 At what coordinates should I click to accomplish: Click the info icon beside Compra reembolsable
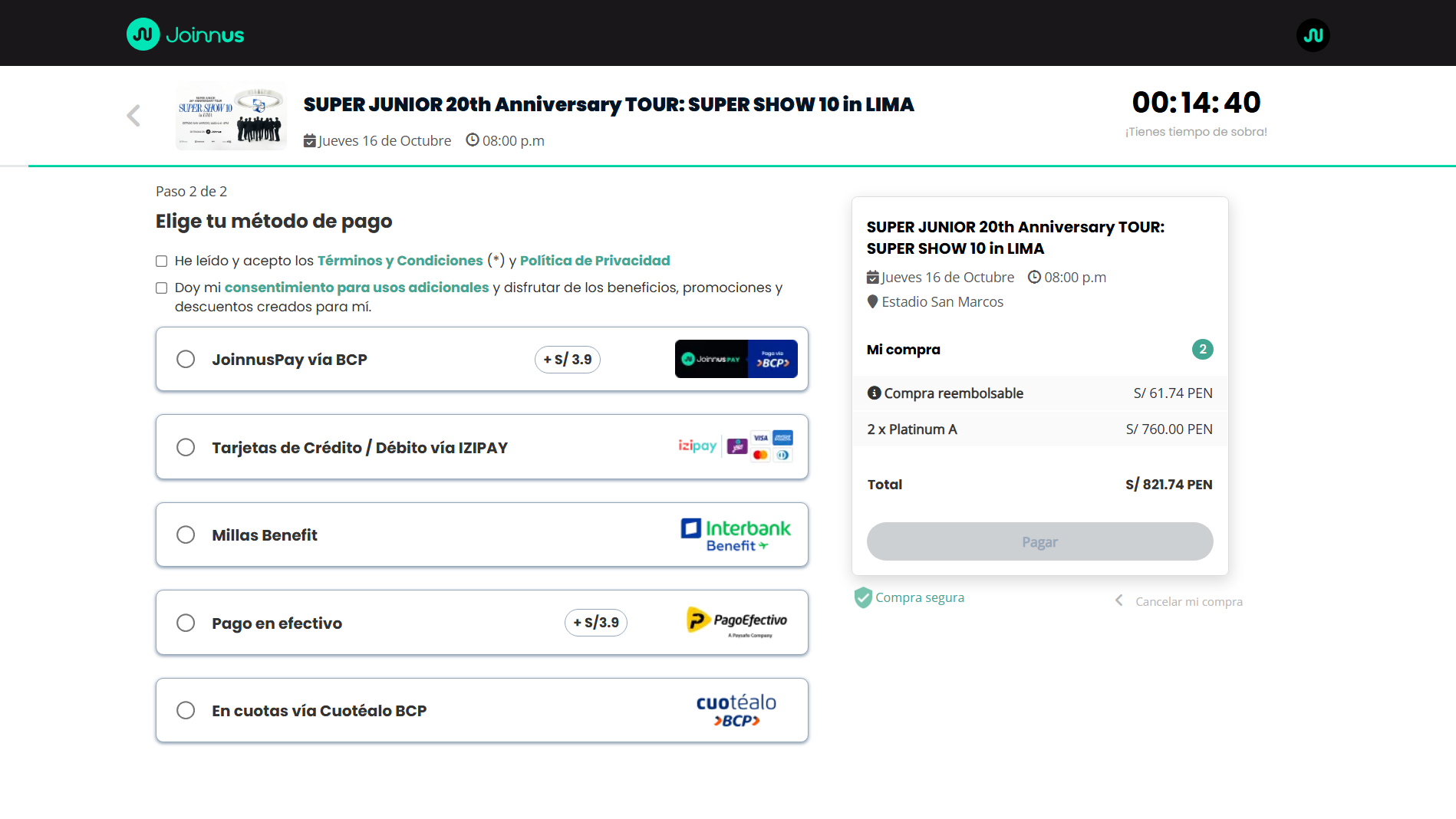tap(874, 393)
